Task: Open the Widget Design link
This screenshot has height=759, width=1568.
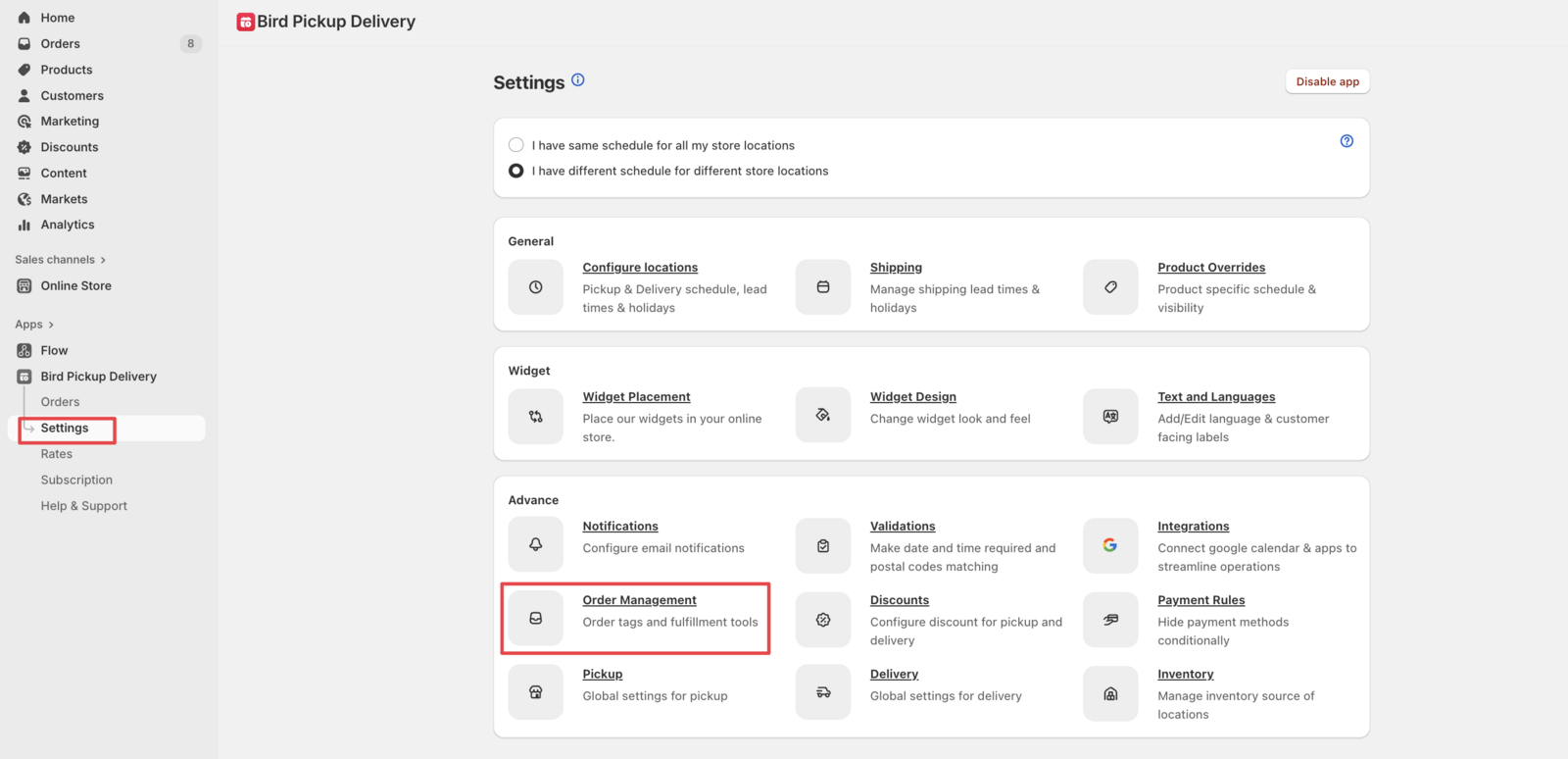Action: pos(913,397)
